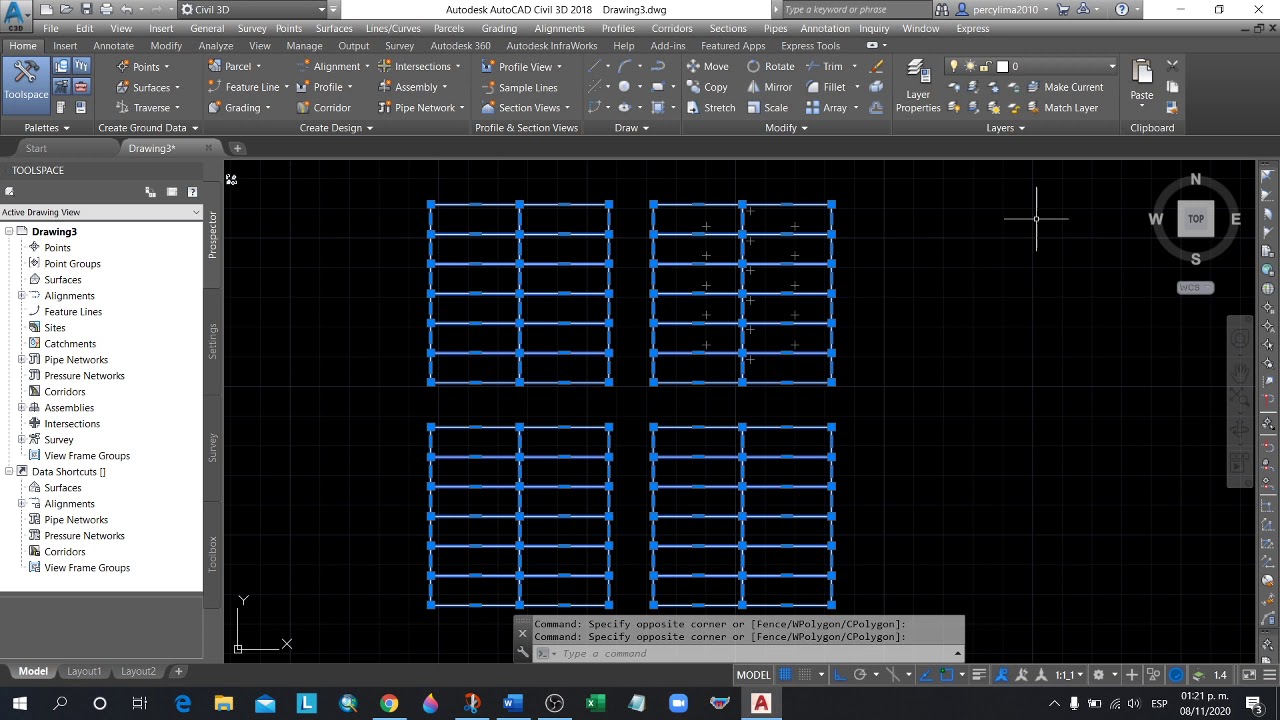Open the Array tool

(x=826, y=108)
